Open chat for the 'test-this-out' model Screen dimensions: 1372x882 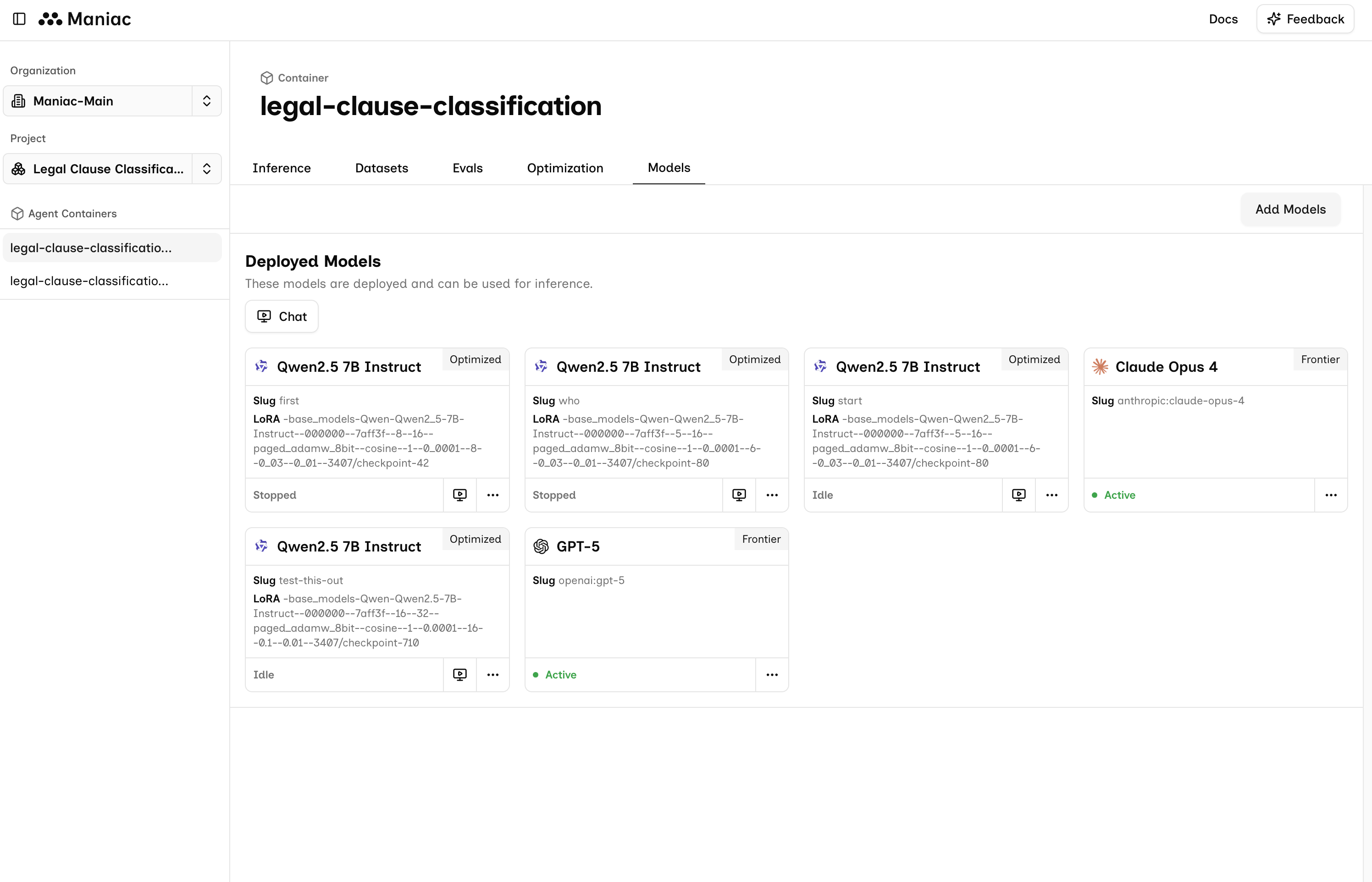459,675
